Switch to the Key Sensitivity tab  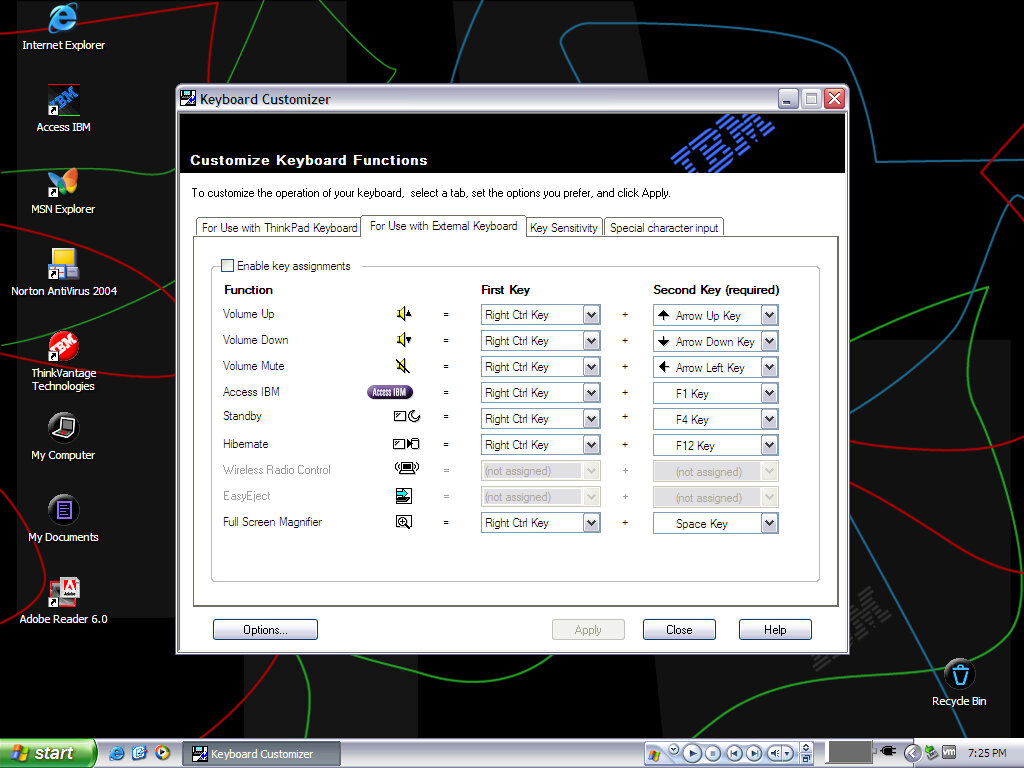pyautogui.click(x=563, y=228)
